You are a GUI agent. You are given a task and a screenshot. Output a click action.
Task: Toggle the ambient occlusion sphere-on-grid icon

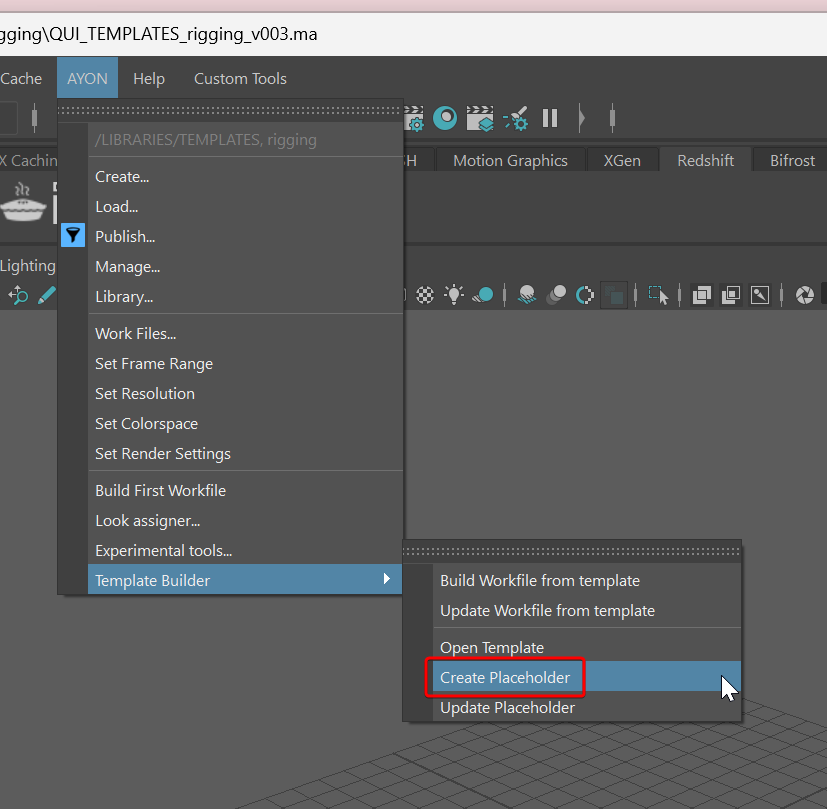[527, 295]
